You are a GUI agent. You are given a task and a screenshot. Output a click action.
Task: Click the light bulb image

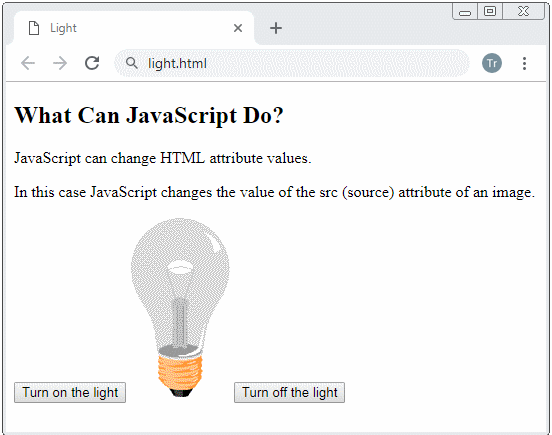[180, 307]
